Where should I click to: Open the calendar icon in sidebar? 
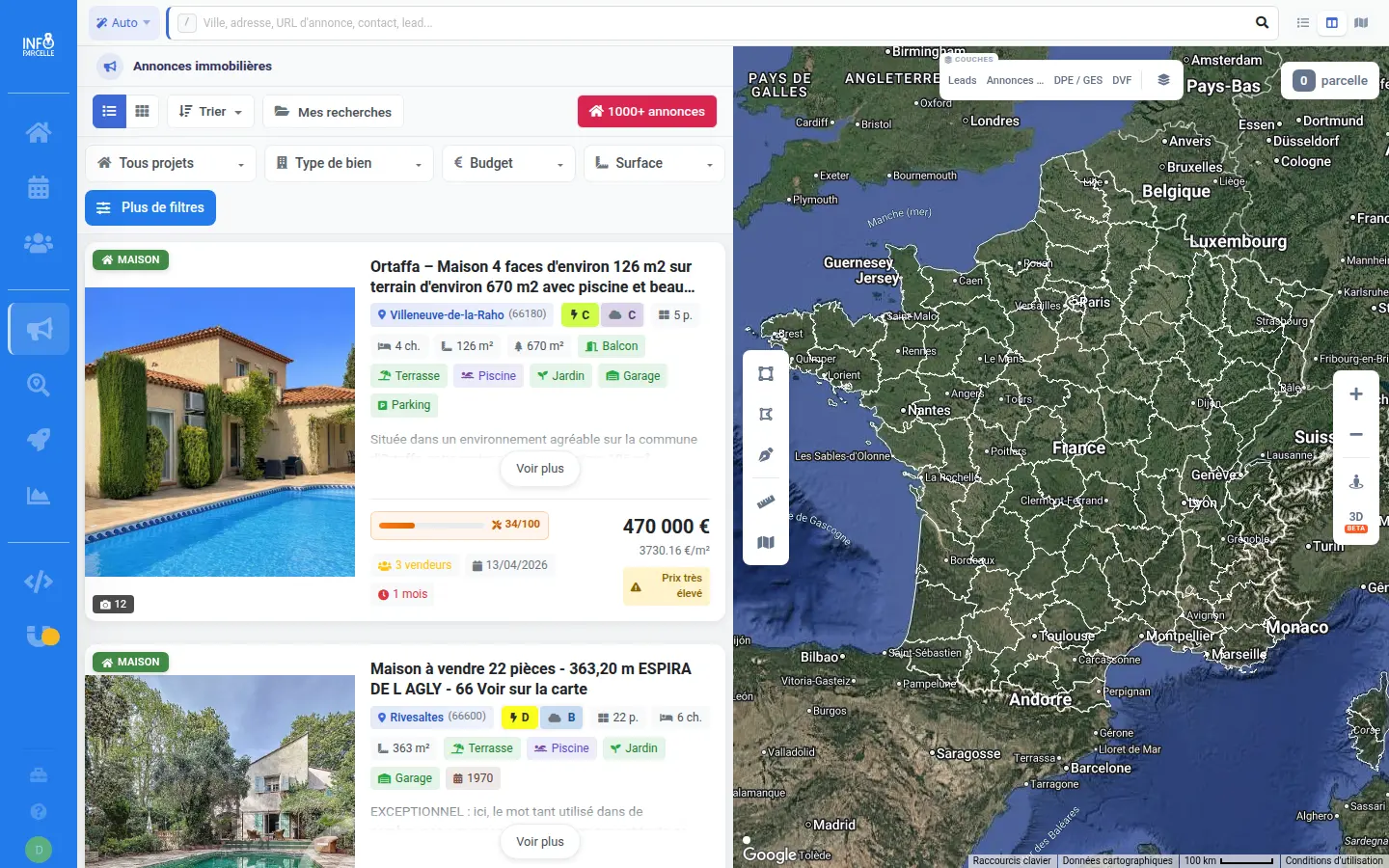pos(39,187)
